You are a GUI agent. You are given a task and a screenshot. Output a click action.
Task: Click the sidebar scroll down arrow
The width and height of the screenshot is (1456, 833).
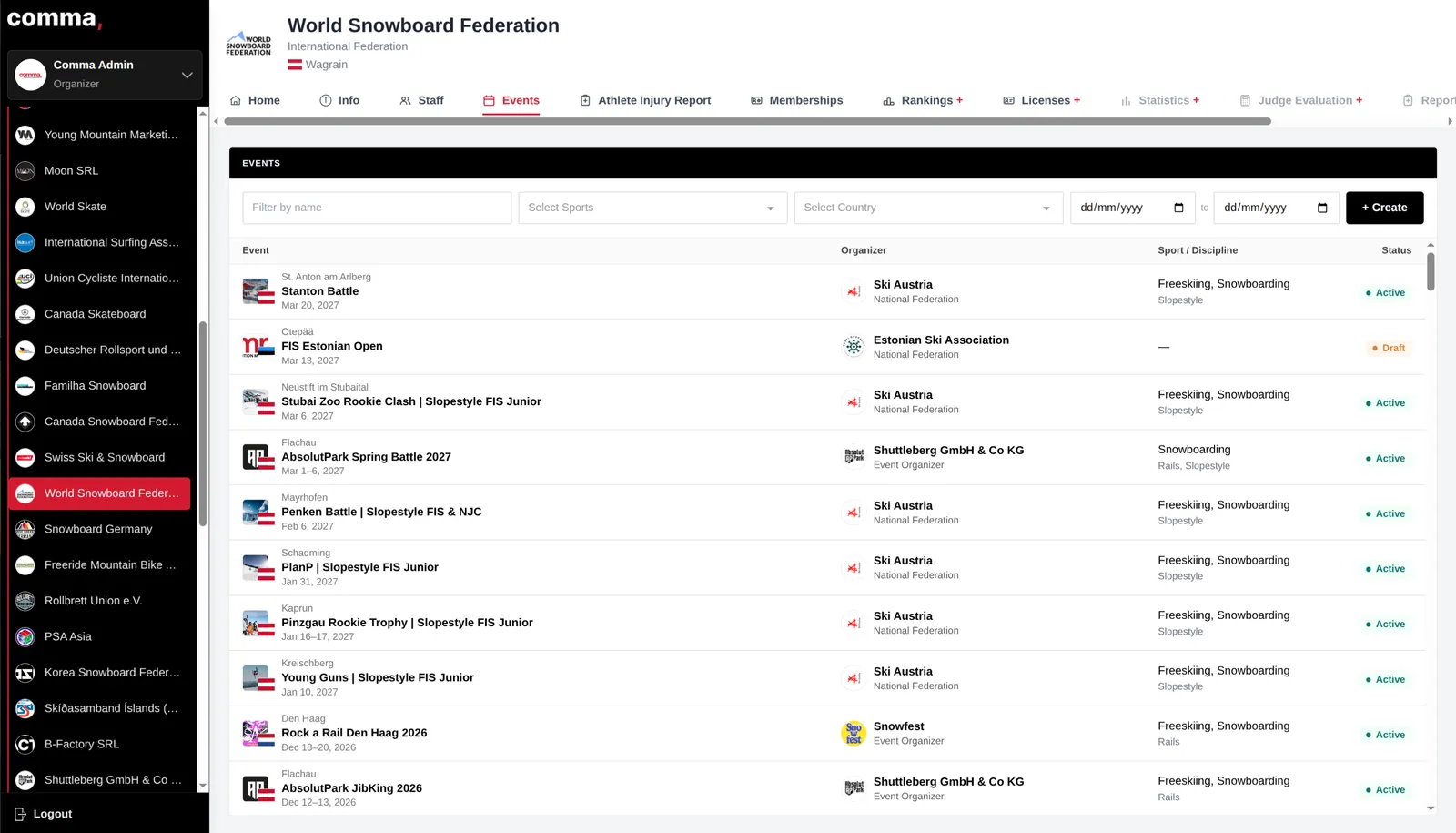pos(202,785)
